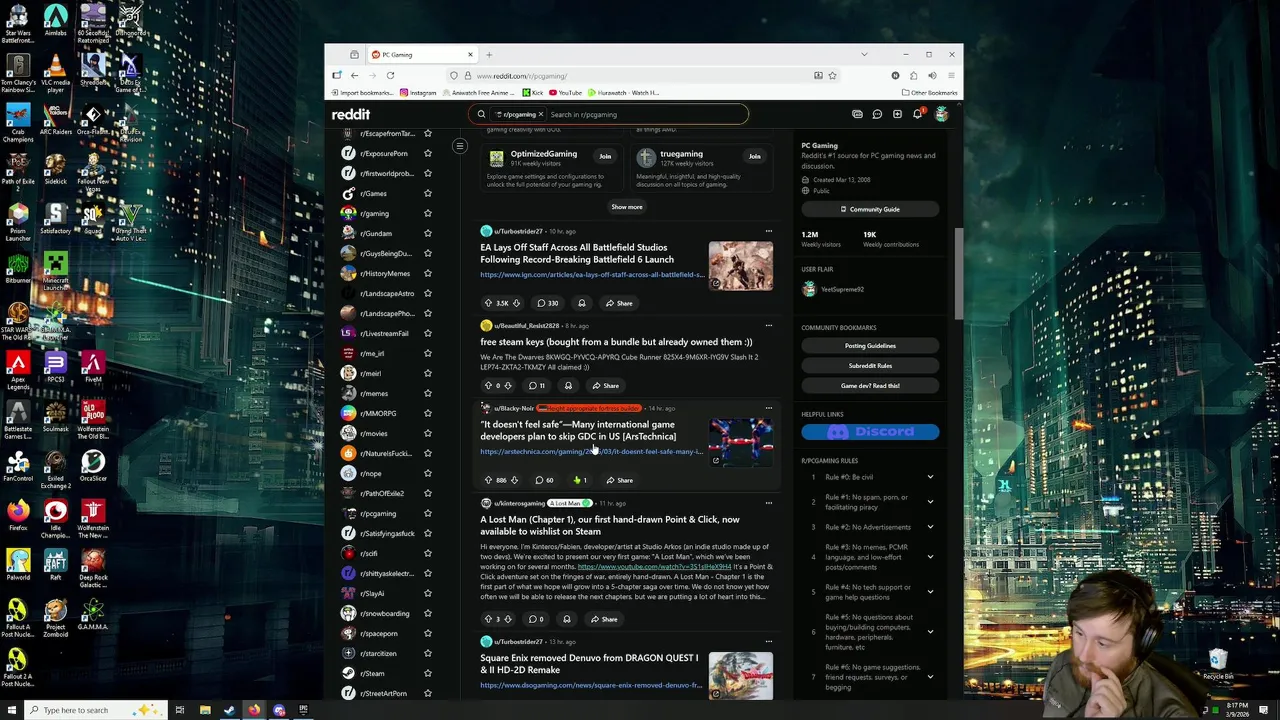Open user avatar profile menu
Screen dimensions: 1280x720
pyautogui.click(x=941, y=114)
